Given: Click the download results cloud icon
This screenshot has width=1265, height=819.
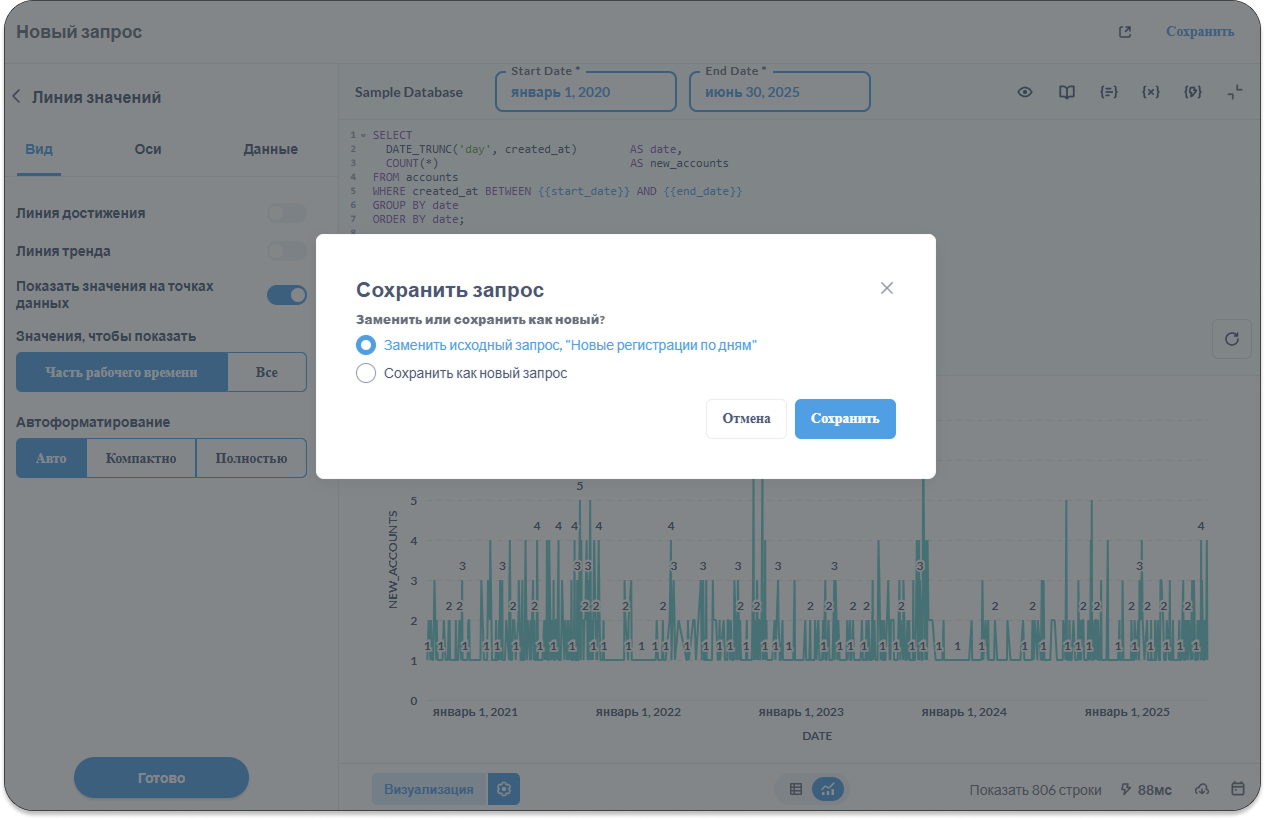Looking at the screenshot, I should coord(1202,789).
